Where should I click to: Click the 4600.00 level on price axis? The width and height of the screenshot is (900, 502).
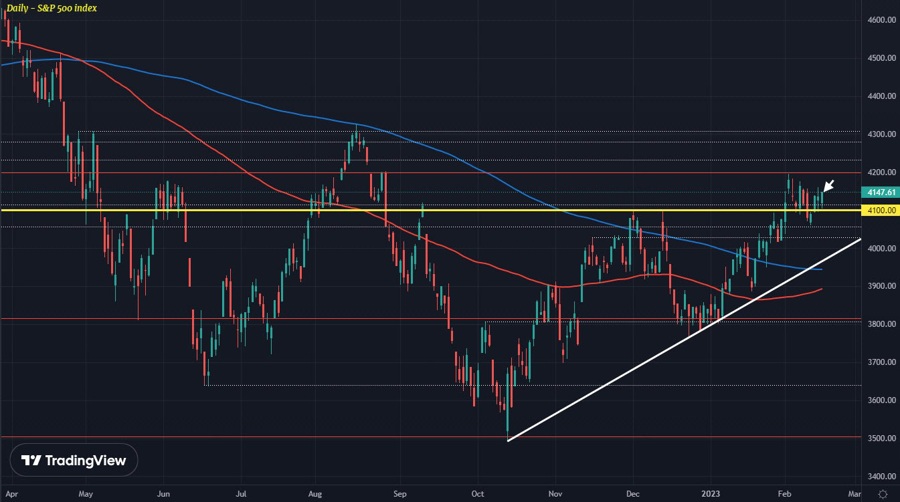879,20
